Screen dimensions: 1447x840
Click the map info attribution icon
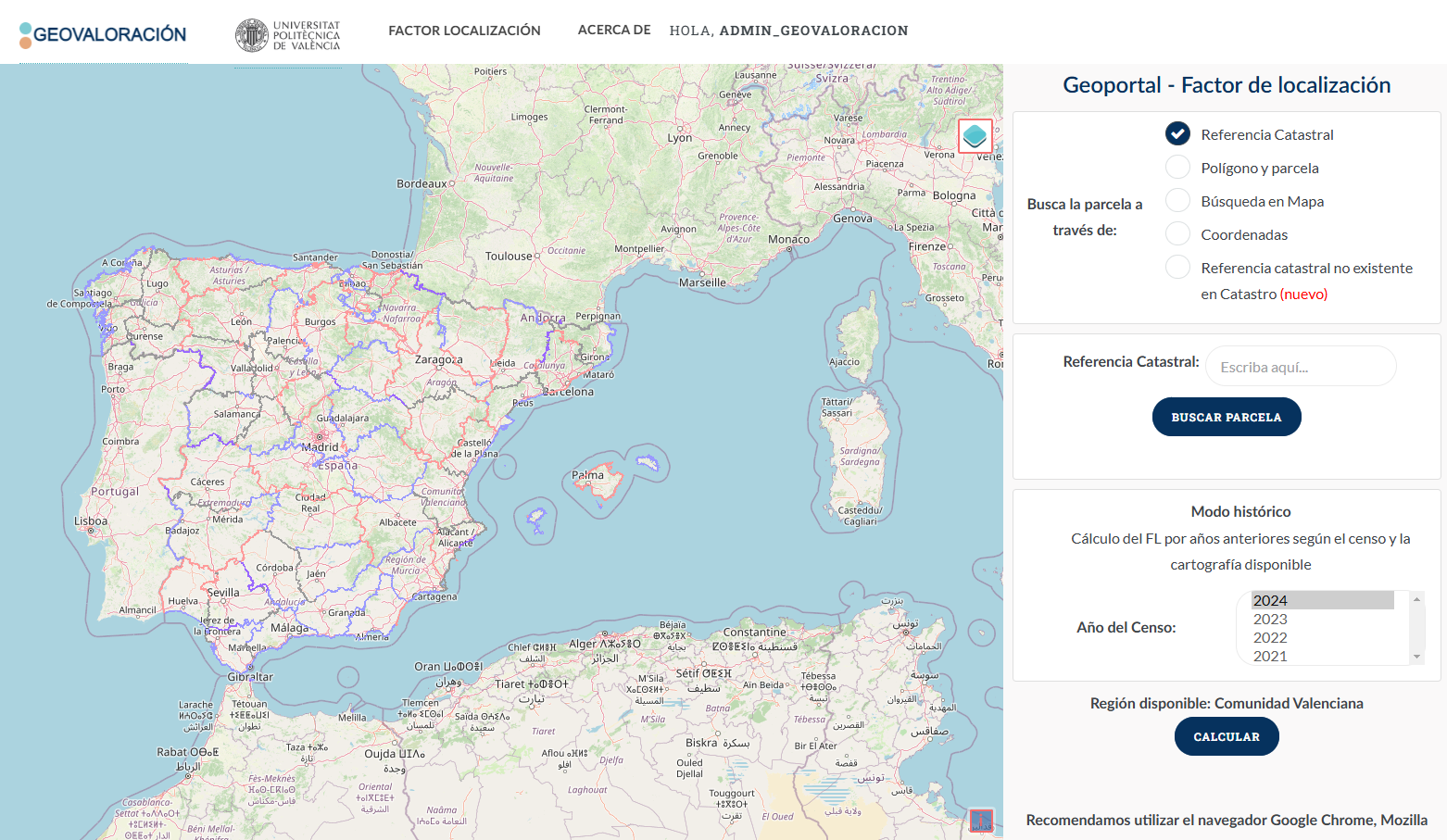pos(981,820)
